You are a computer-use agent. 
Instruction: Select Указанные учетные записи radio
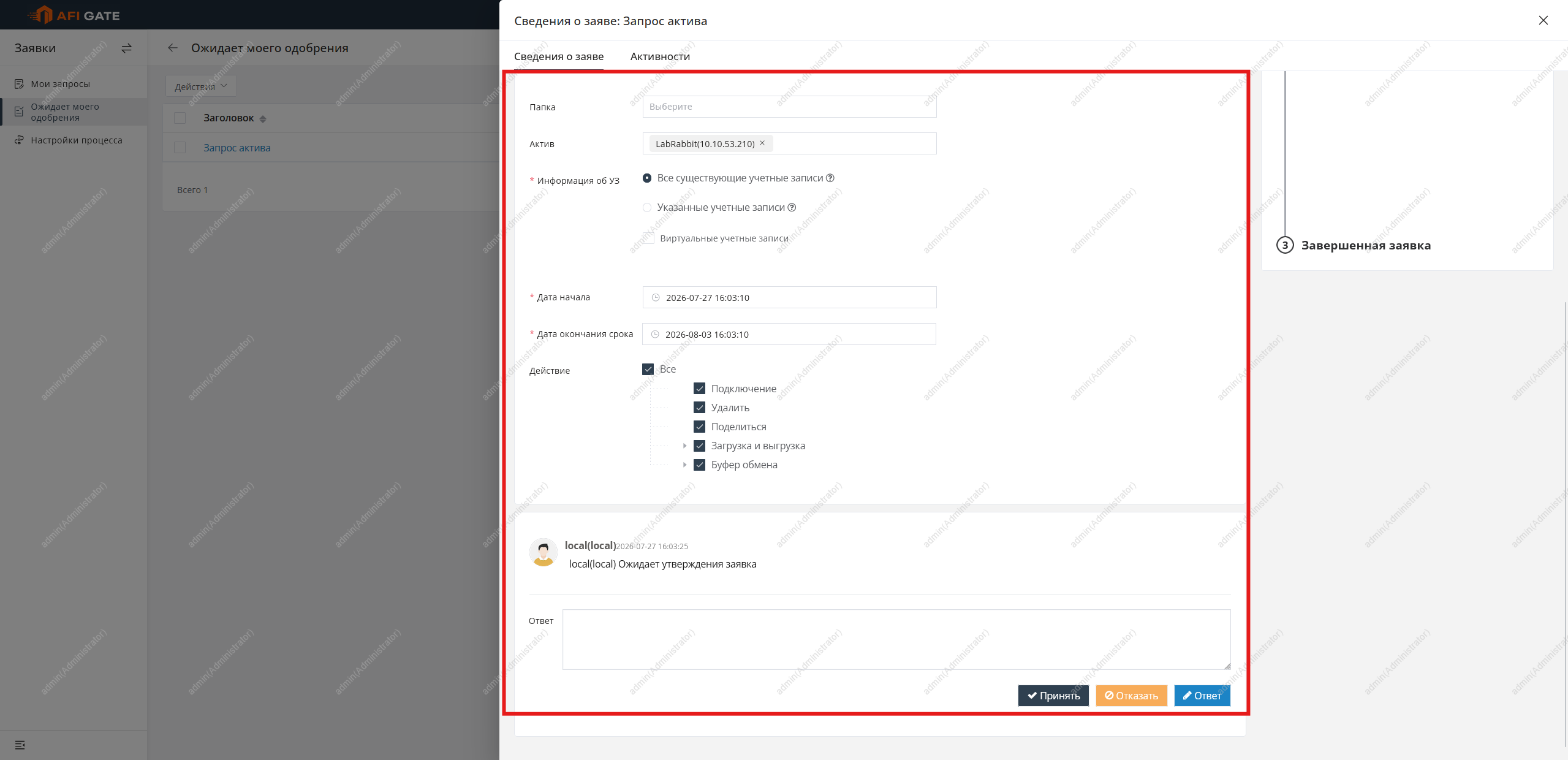tap(647, 207)
